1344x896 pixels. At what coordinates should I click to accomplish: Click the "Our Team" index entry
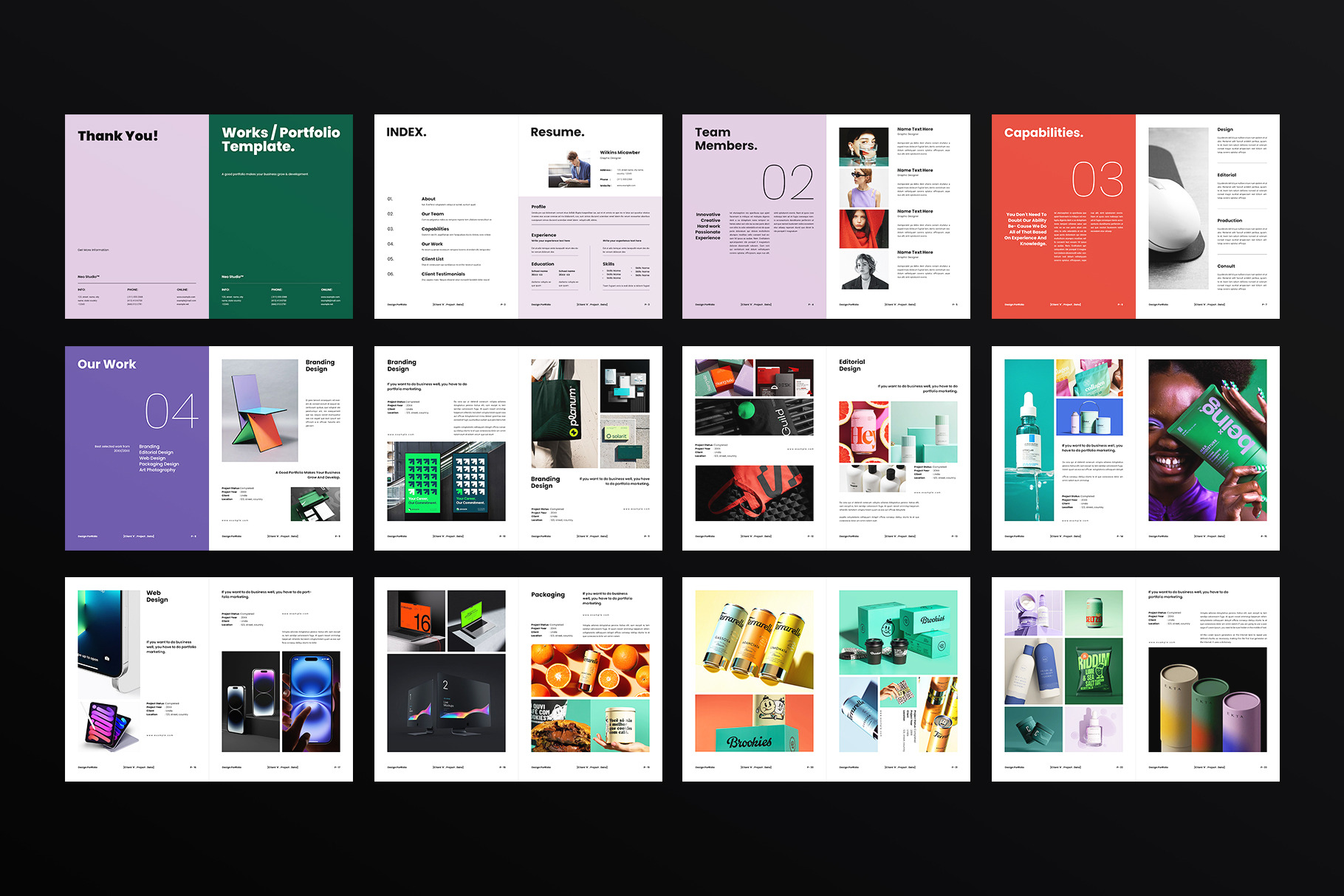433,214
